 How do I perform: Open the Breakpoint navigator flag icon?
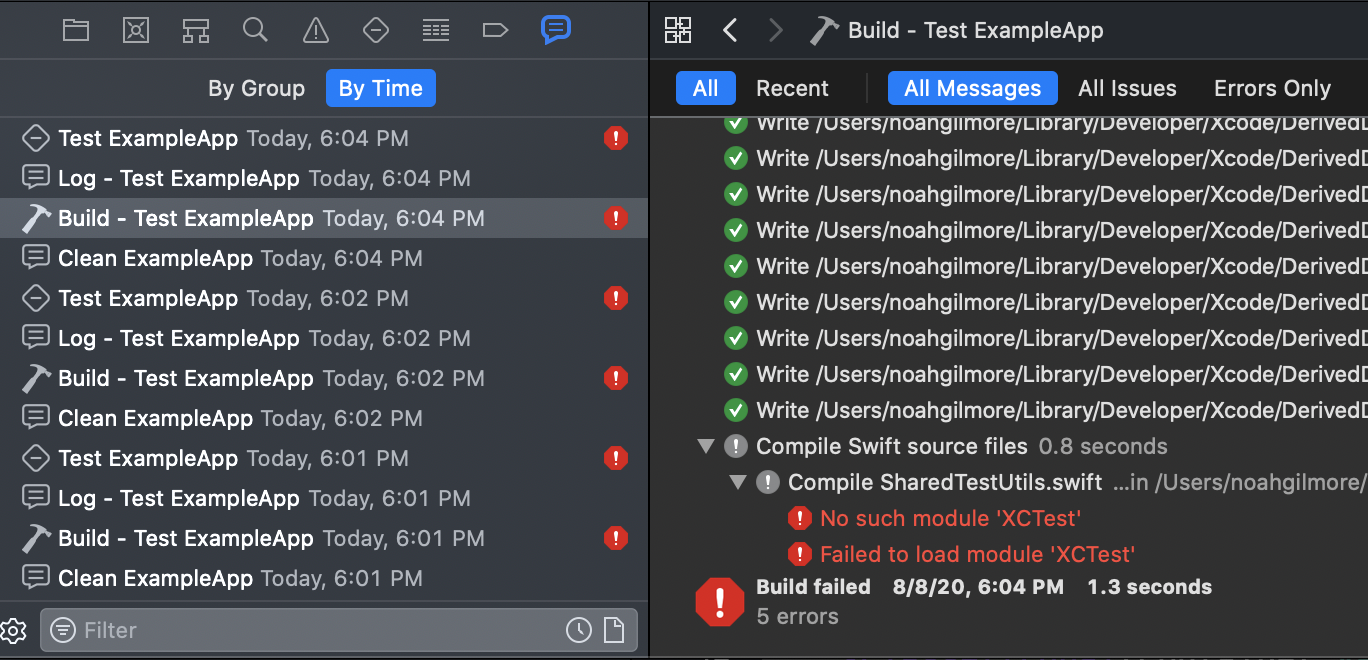point(496,30)
